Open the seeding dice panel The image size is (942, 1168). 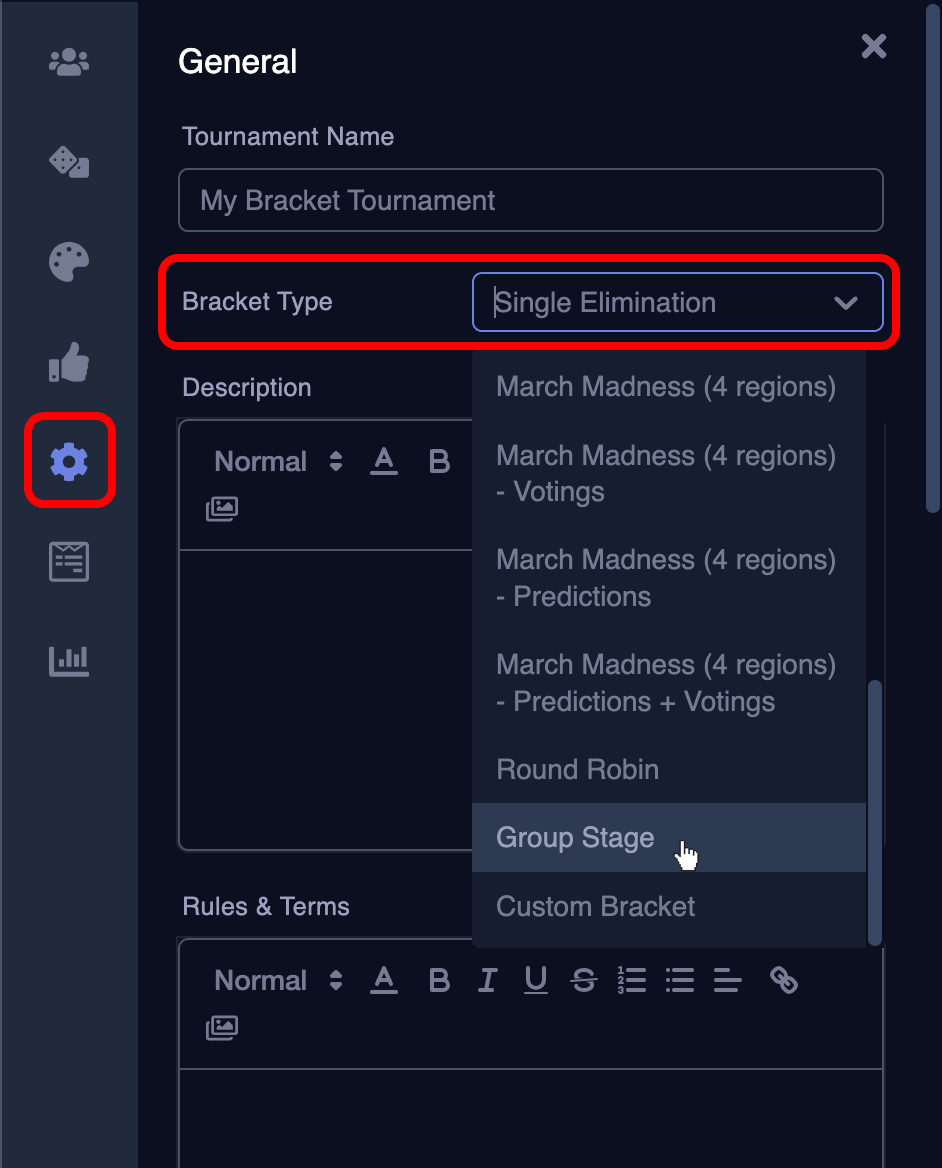click(x=68, y=161)
